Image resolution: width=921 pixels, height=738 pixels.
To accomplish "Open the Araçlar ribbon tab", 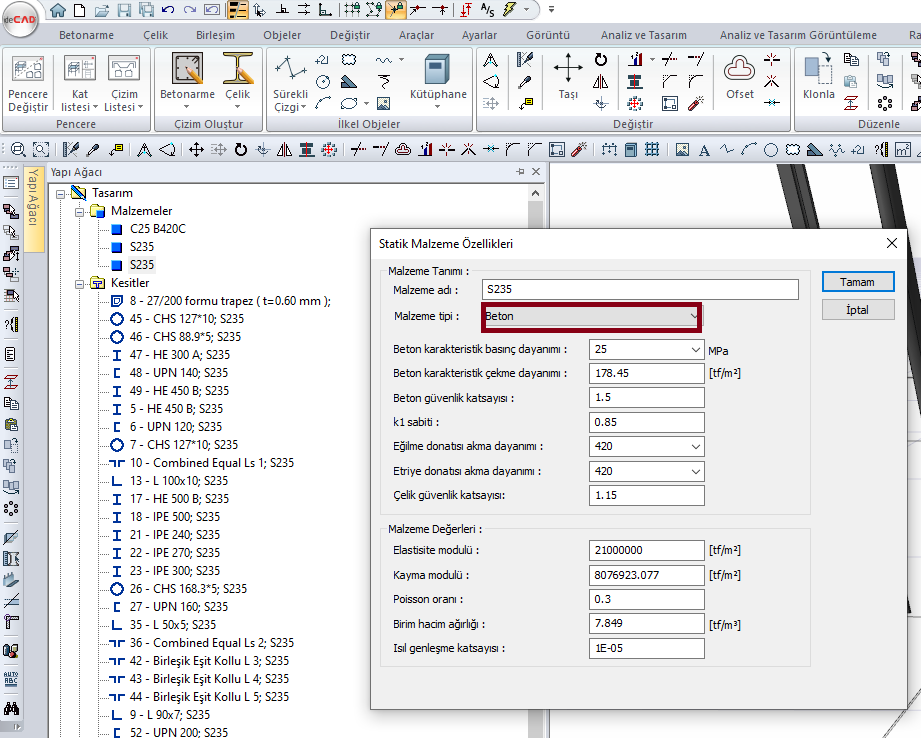I will point(416,35).
